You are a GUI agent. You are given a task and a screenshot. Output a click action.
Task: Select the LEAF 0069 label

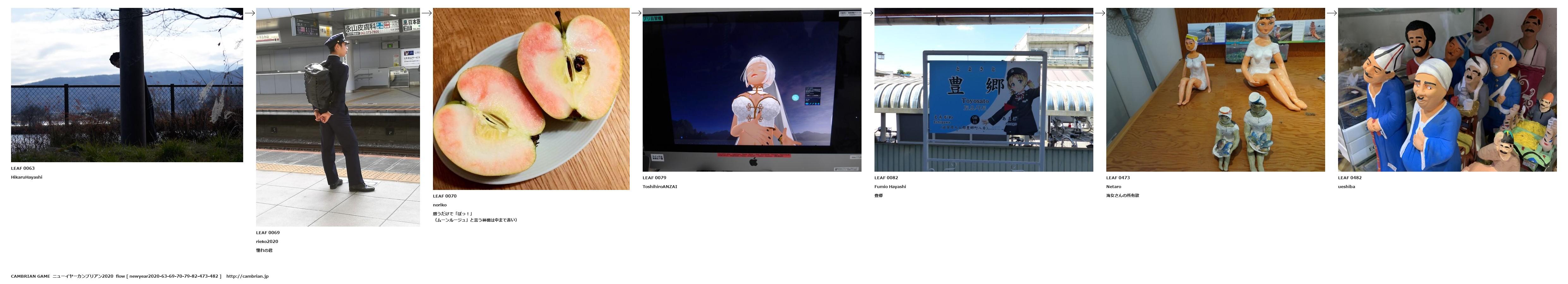pyautogui.click(x=268, y=232)
